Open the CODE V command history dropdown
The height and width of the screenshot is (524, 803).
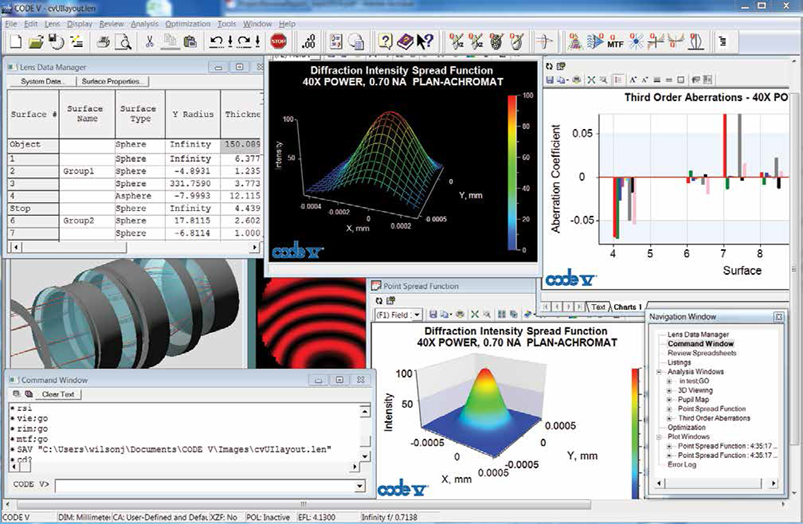tap(360, 486)
